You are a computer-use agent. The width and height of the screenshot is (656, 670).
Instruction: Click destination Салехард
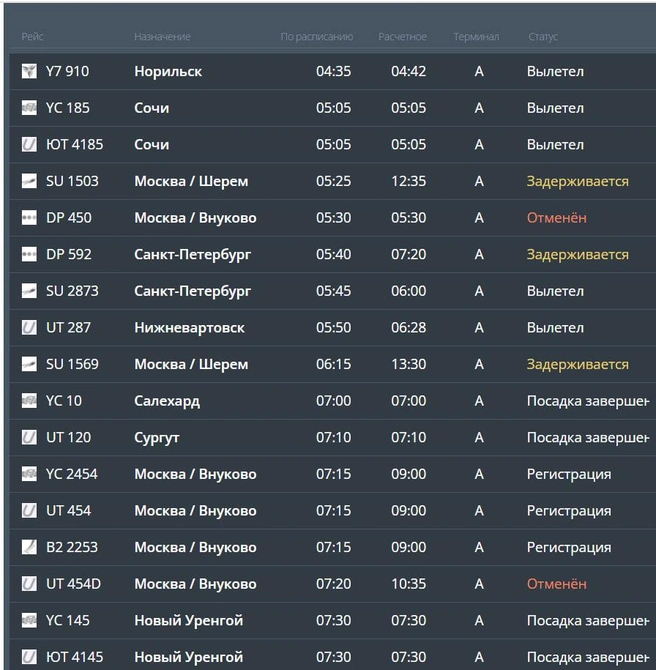(x=167, y=401)
